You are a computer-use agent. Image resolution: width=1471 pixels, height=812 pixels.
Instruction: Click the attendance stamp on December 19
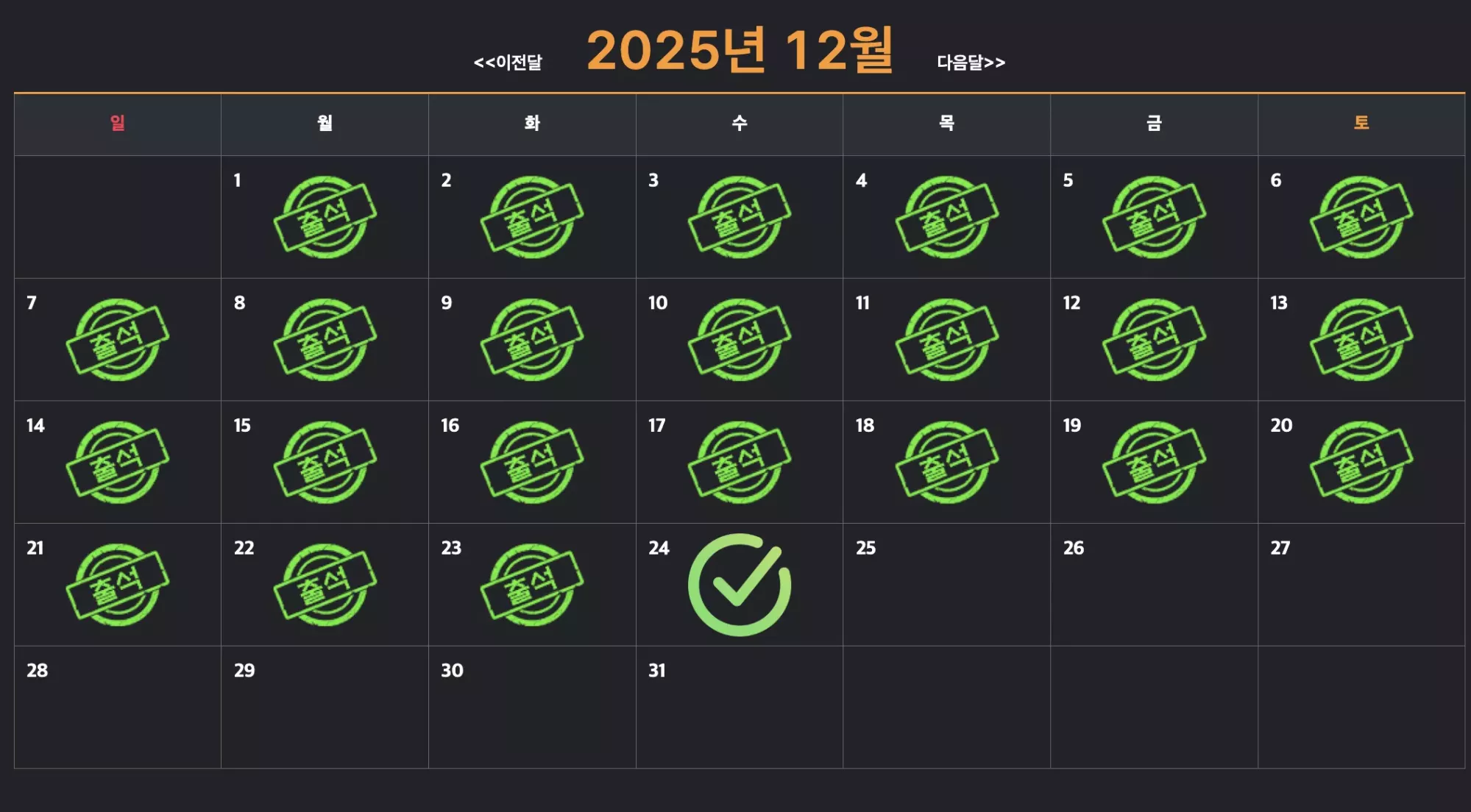pos(1154,462)
